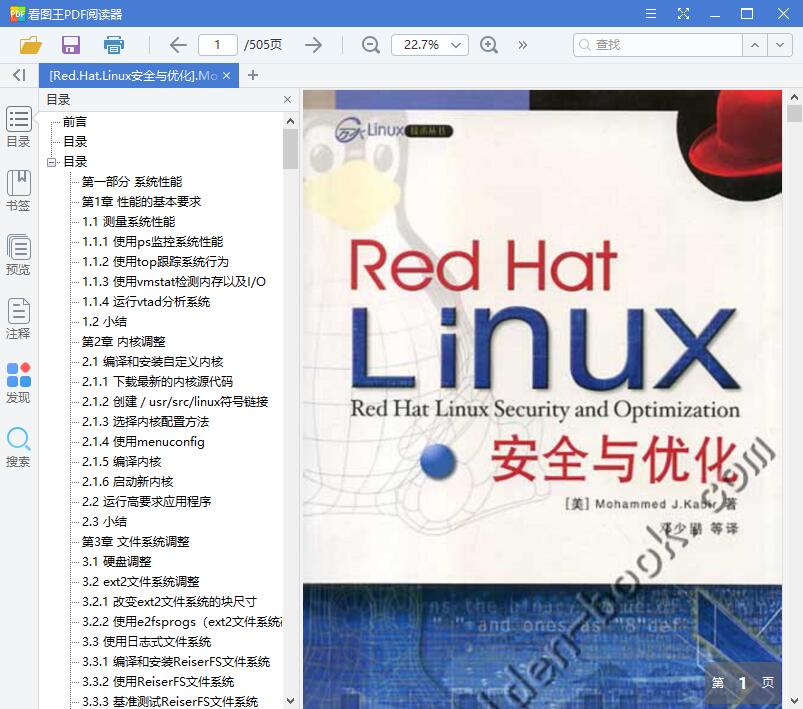Click the outline scrollbar down arrow
The height and width of the screenshot is (709, 803).
(290, 700)
